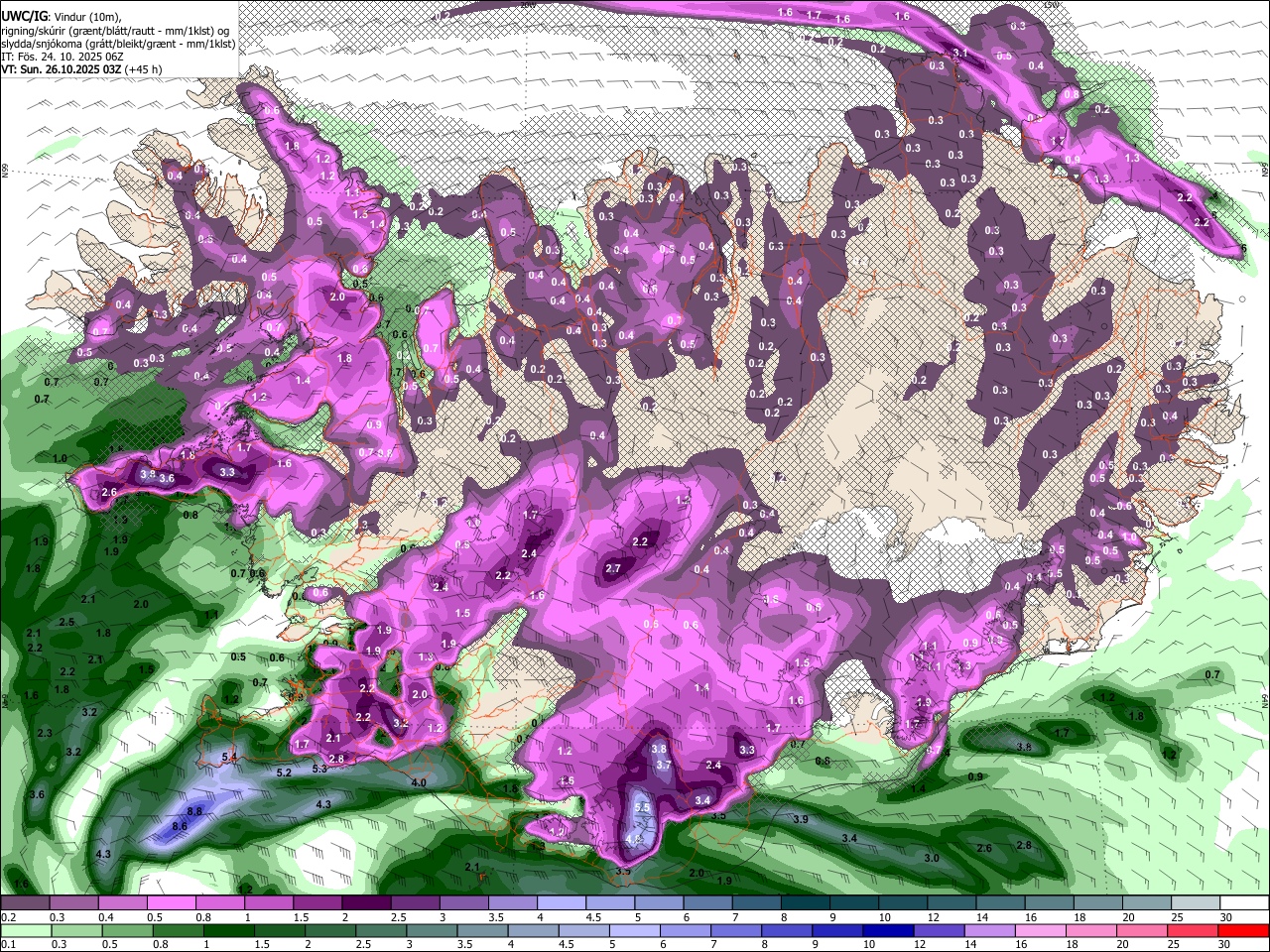Click the '2.7' value in central highlands

coord(613,568)
